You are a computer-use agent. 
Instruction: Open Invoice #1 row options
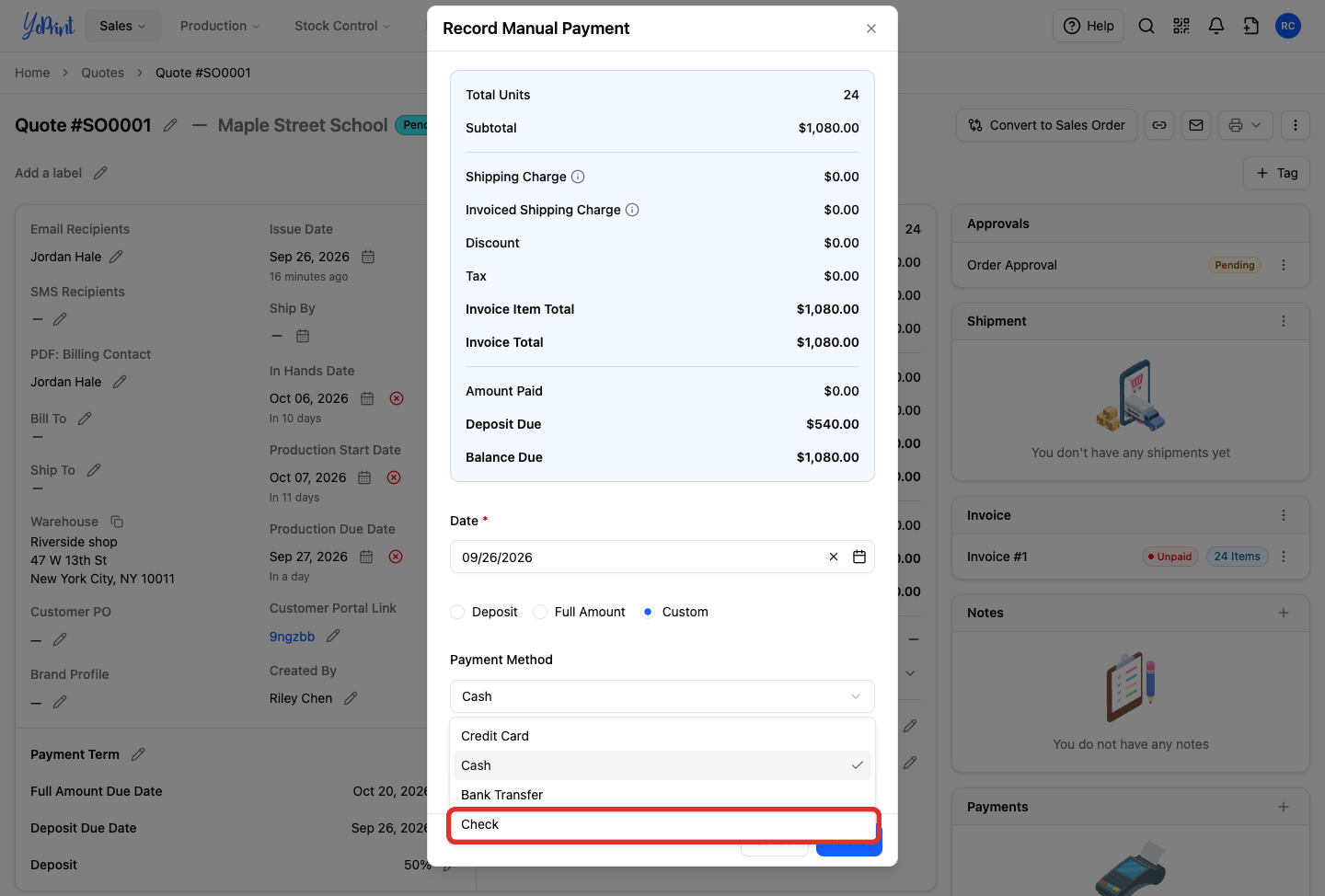[x=1284, y=557]
